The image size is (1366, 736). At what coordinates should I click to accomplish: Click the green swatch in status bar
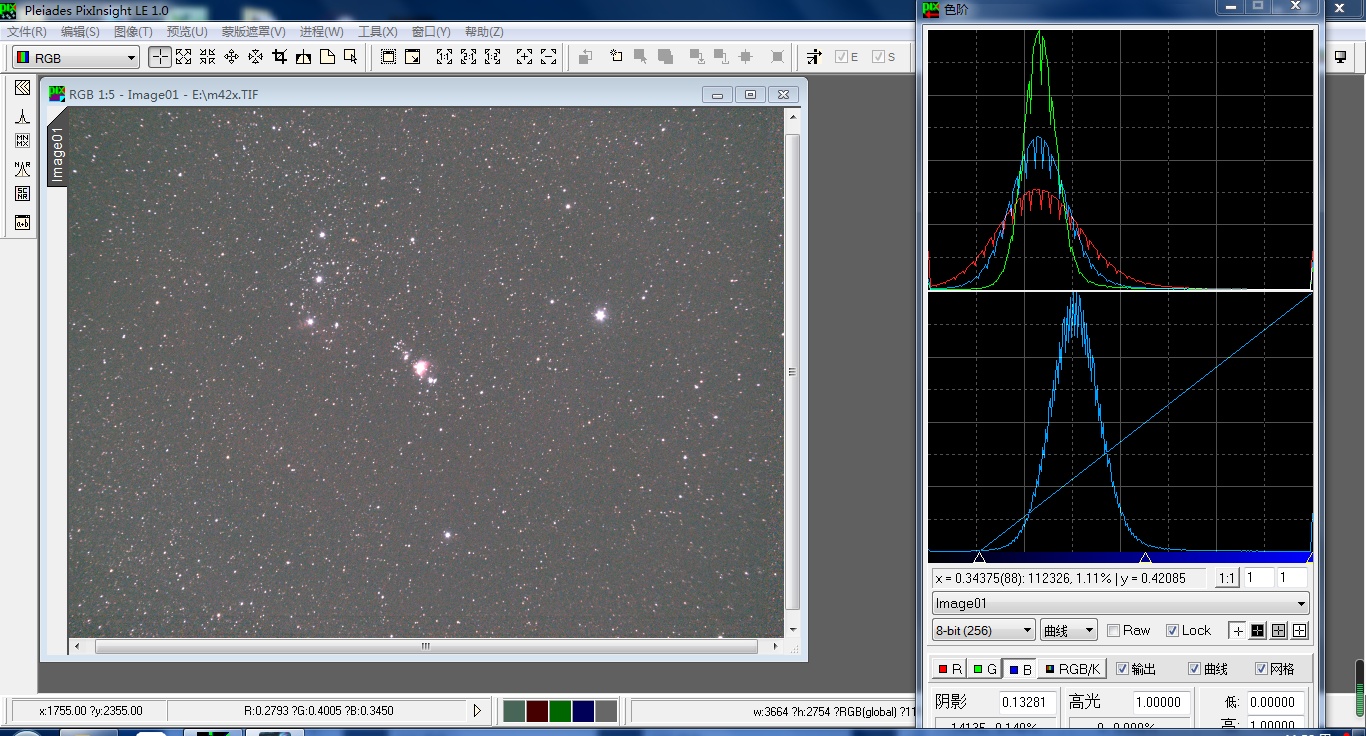[560, 711]
